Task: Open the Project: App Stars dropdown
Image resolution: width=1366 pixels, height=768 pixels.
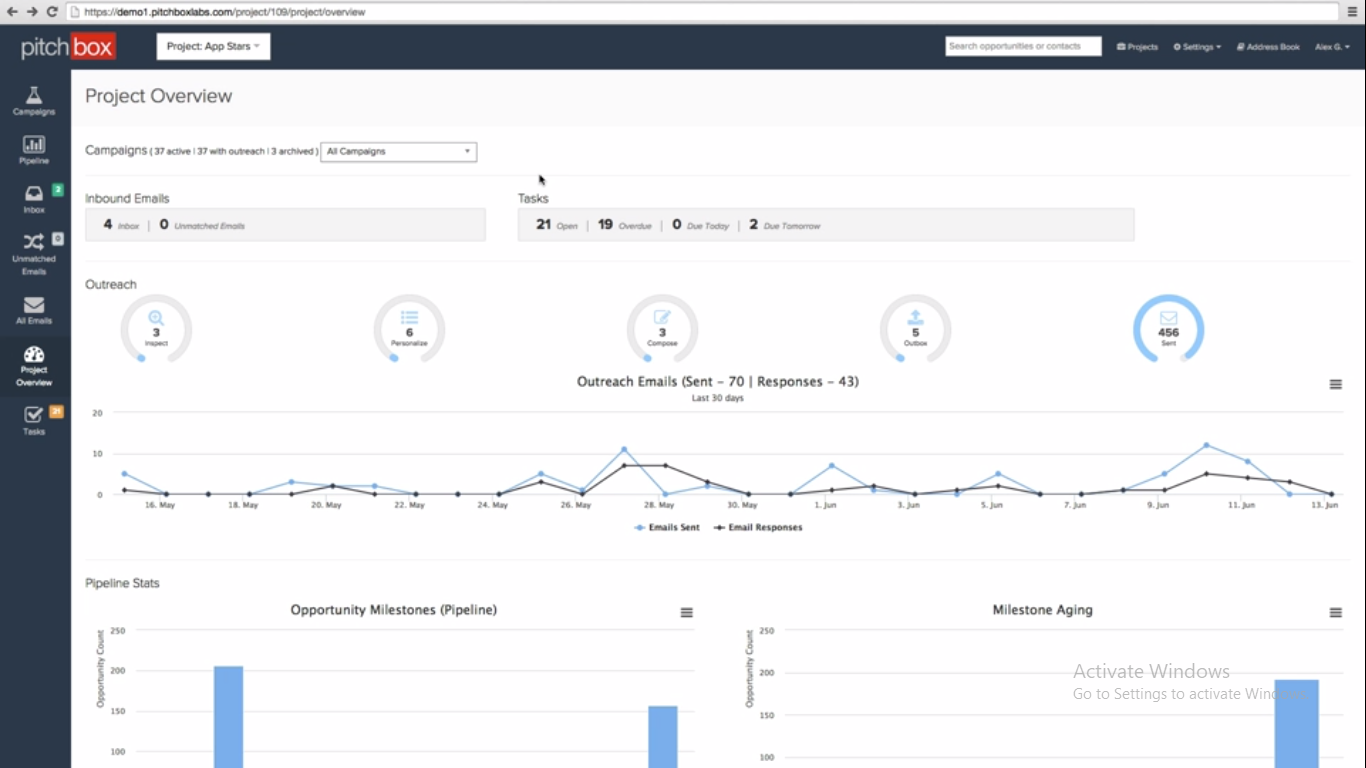Action: pos(213,46)
